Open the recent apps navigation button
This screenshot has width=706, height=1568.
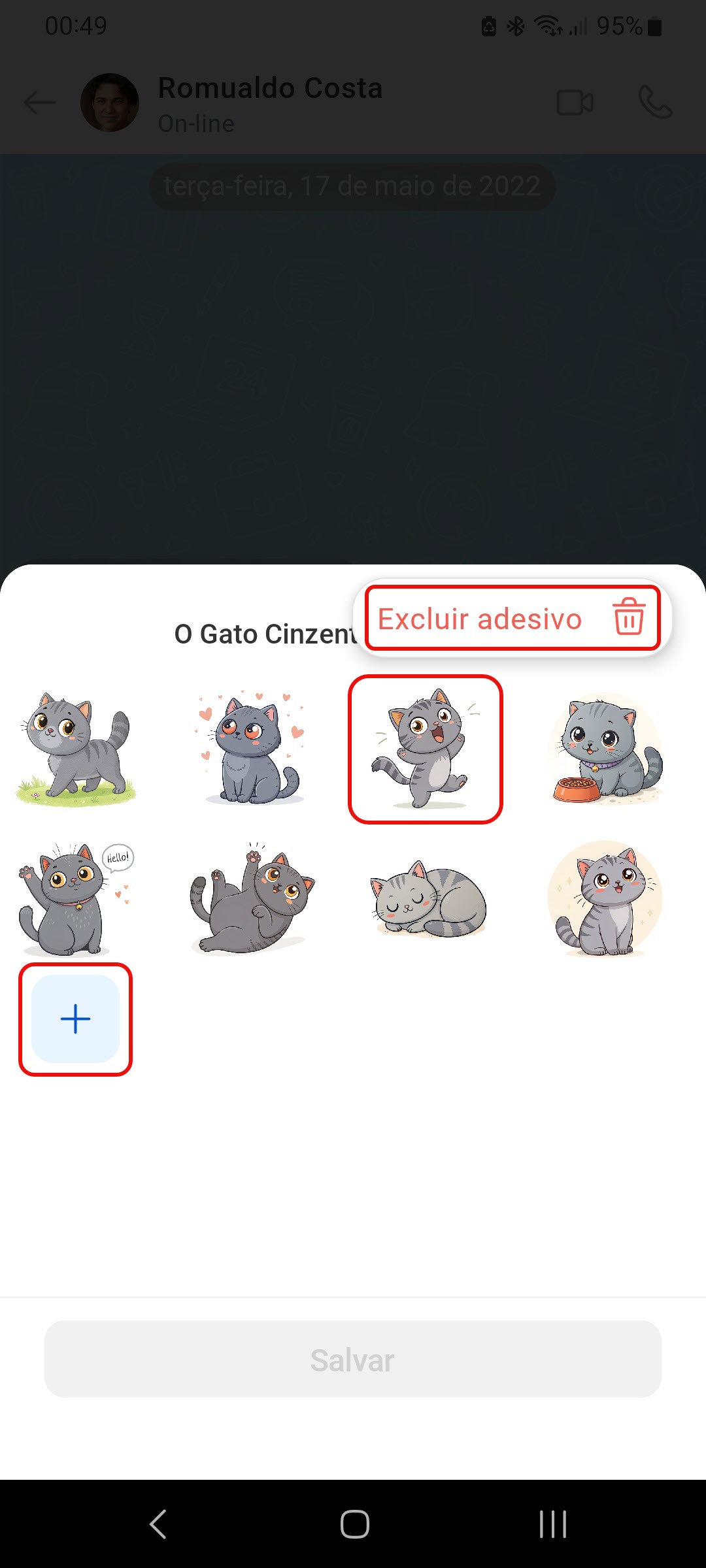tap(552, 1524)
